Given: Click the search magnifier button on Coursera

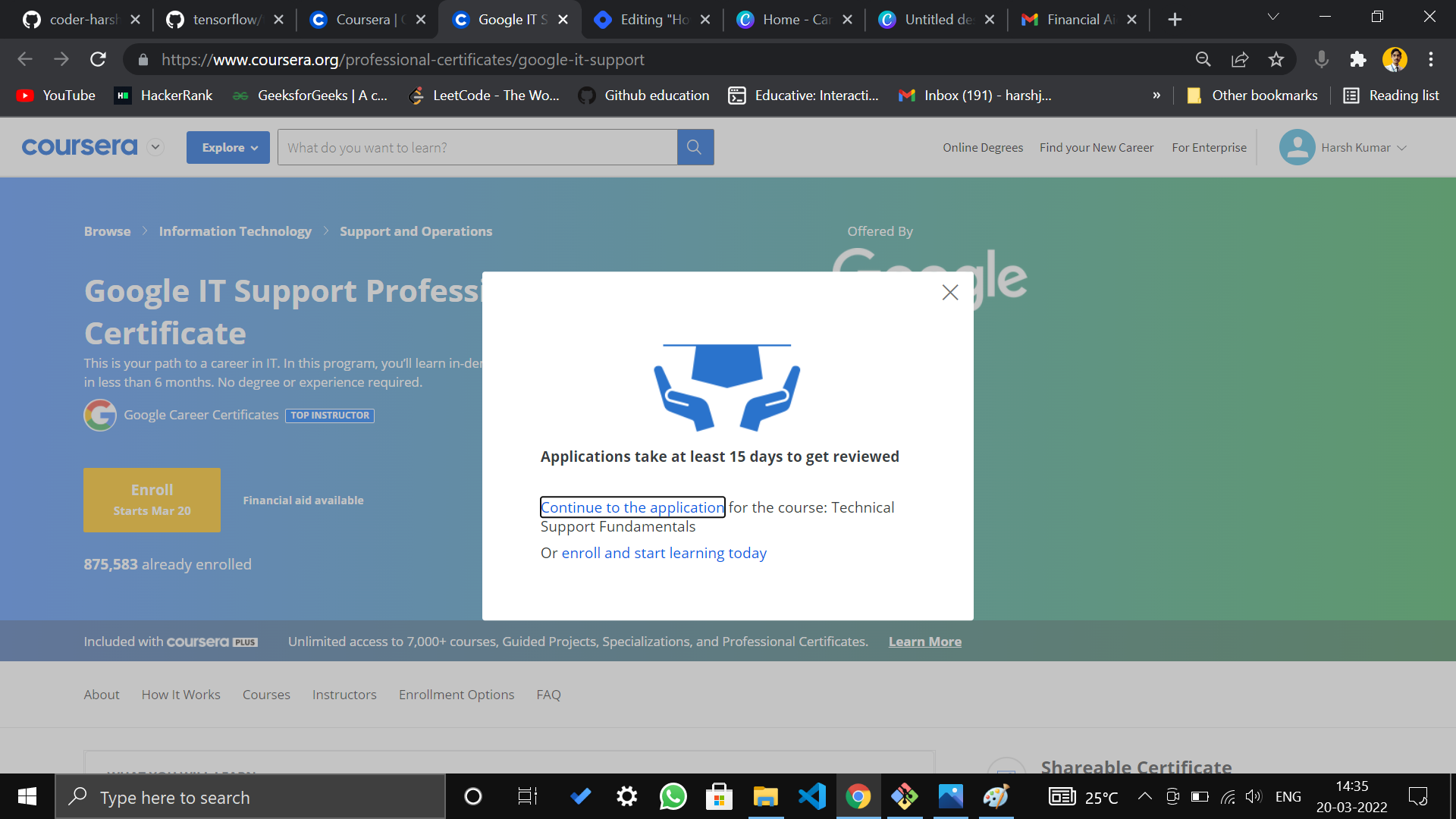Looking at the screenshot, I should coord(695,147).
